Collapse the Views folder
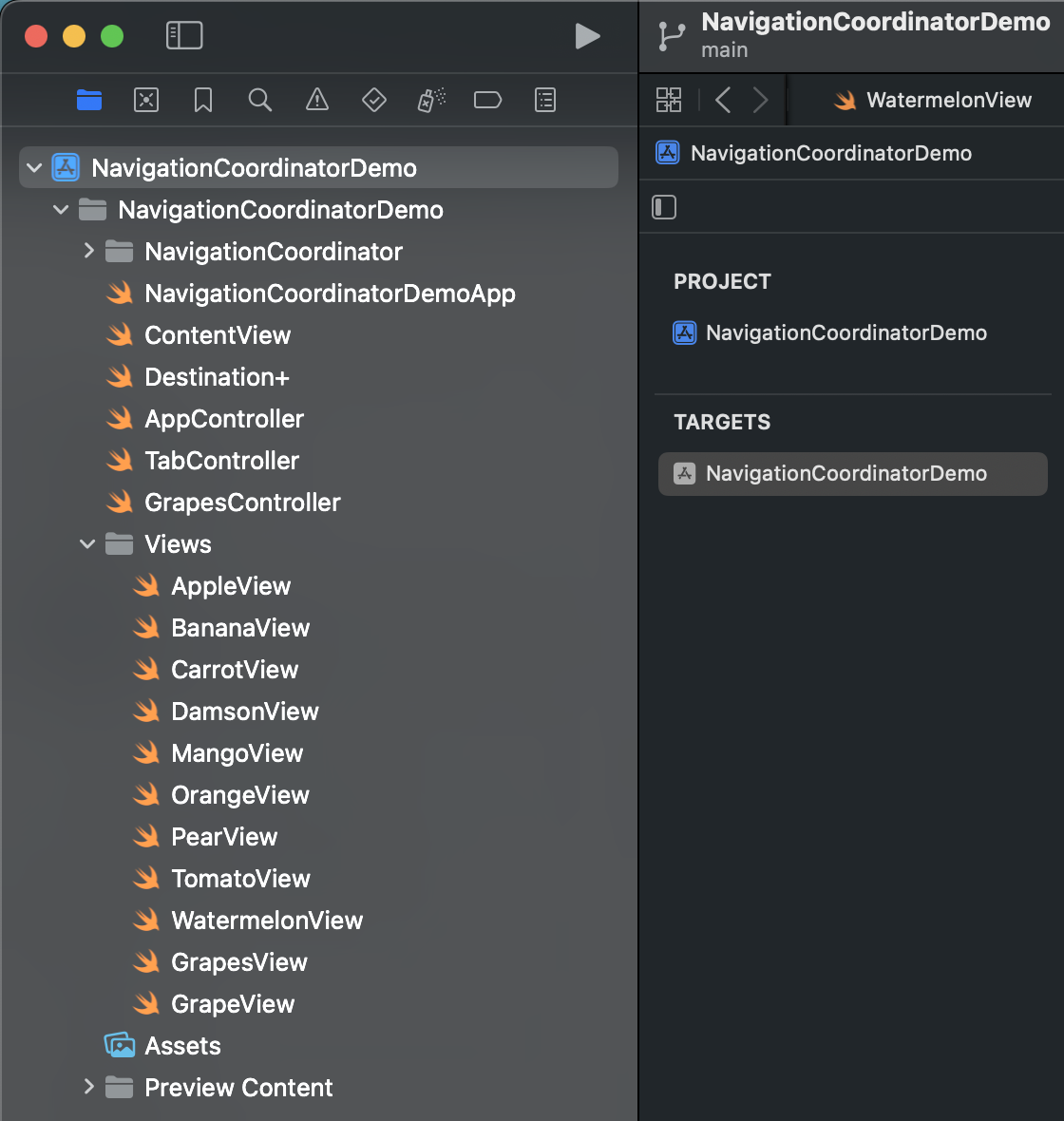This screenshot has height=1121, width=1064. point(88,544)
